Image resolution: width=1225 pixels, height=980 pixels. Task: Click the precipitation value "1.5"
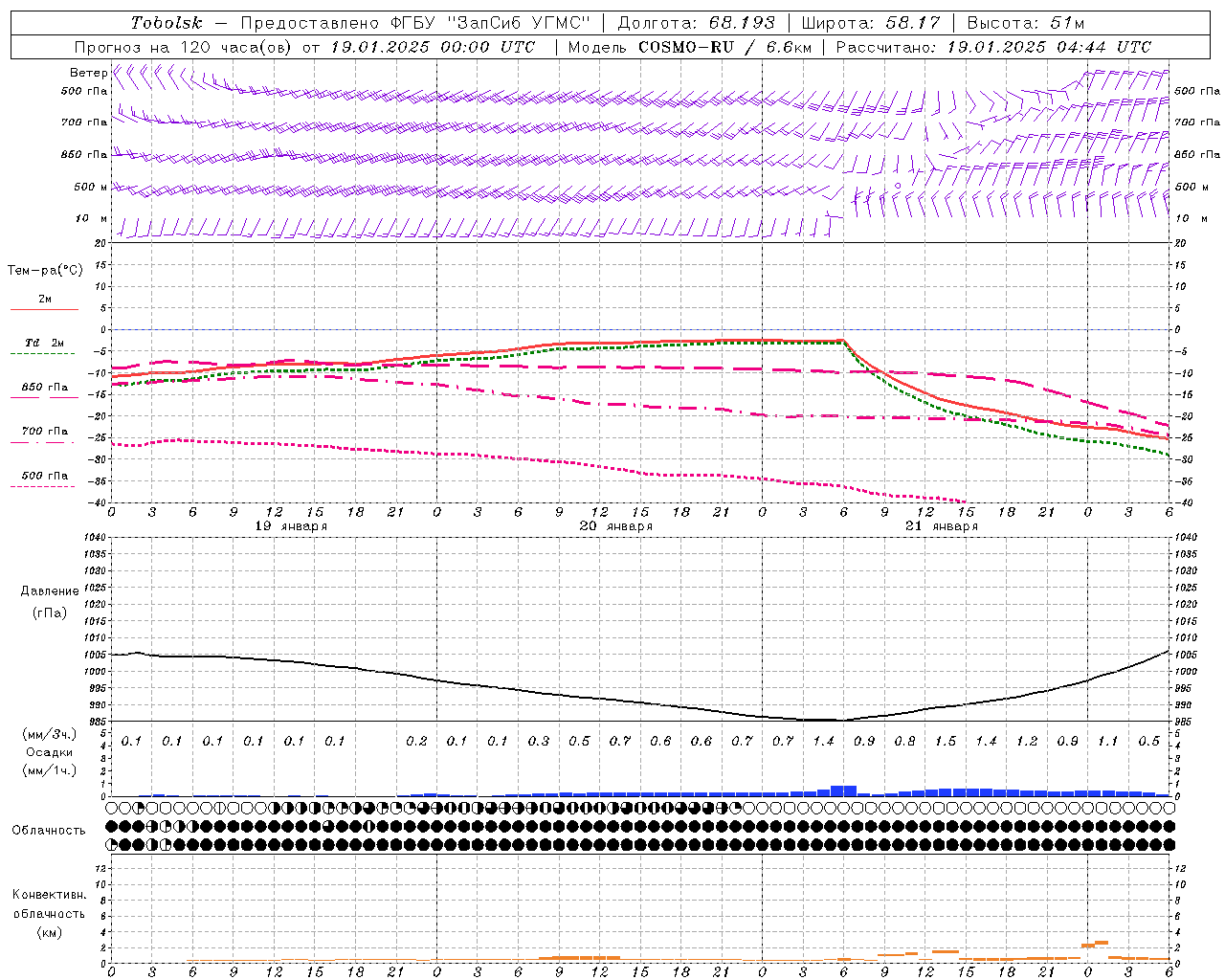(x=945, y=742)
